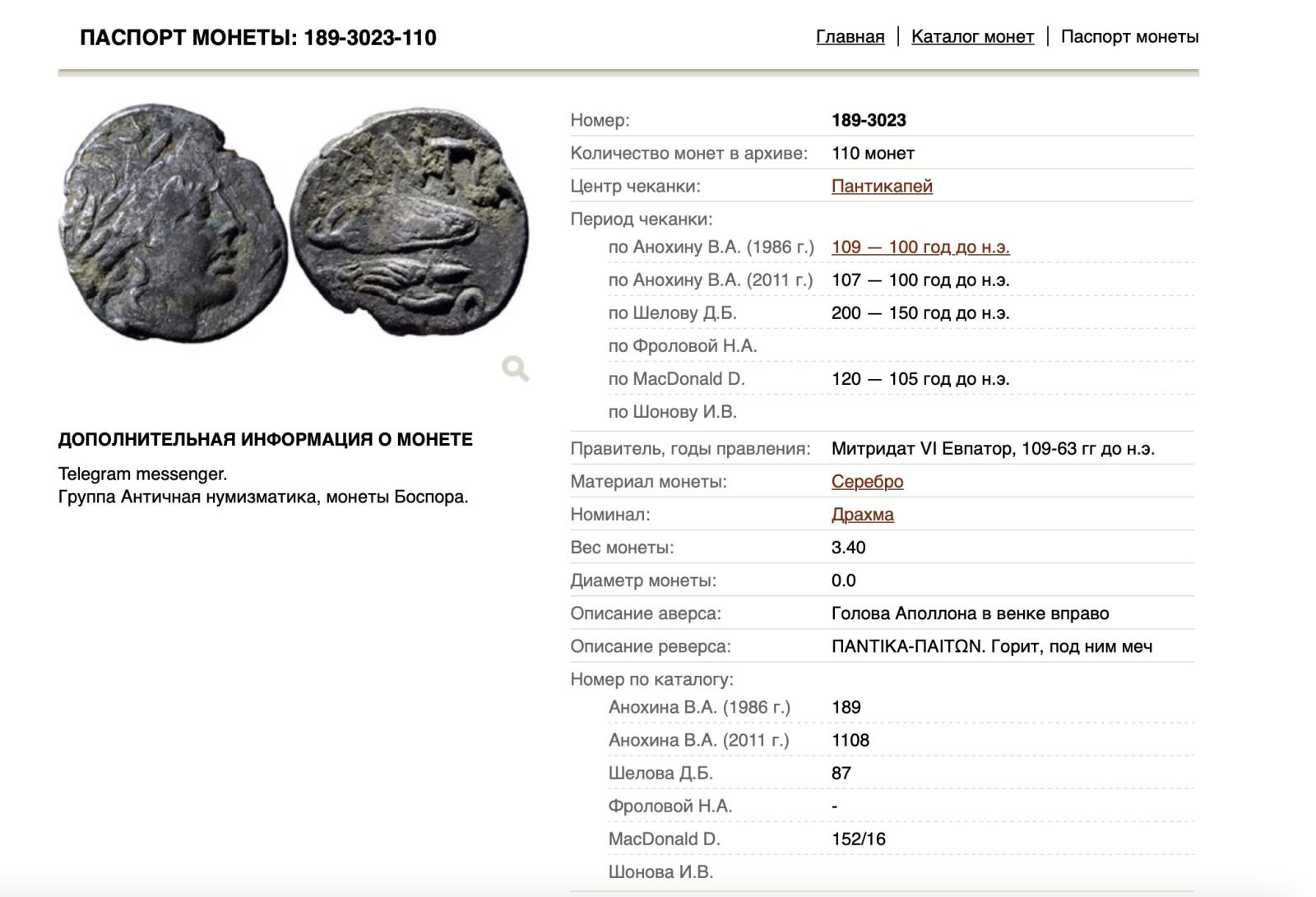Click the label Вес монеты:

point(622,548)
